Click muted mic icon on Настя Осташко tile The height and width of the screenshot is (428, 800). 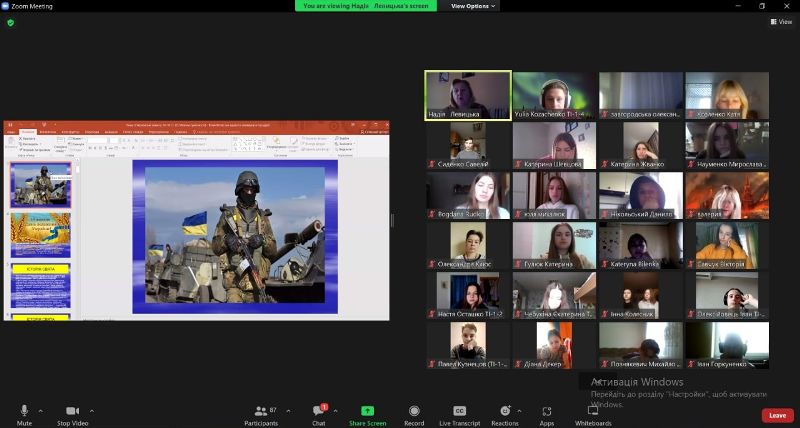pyautogui.click(x=432, y=314)
